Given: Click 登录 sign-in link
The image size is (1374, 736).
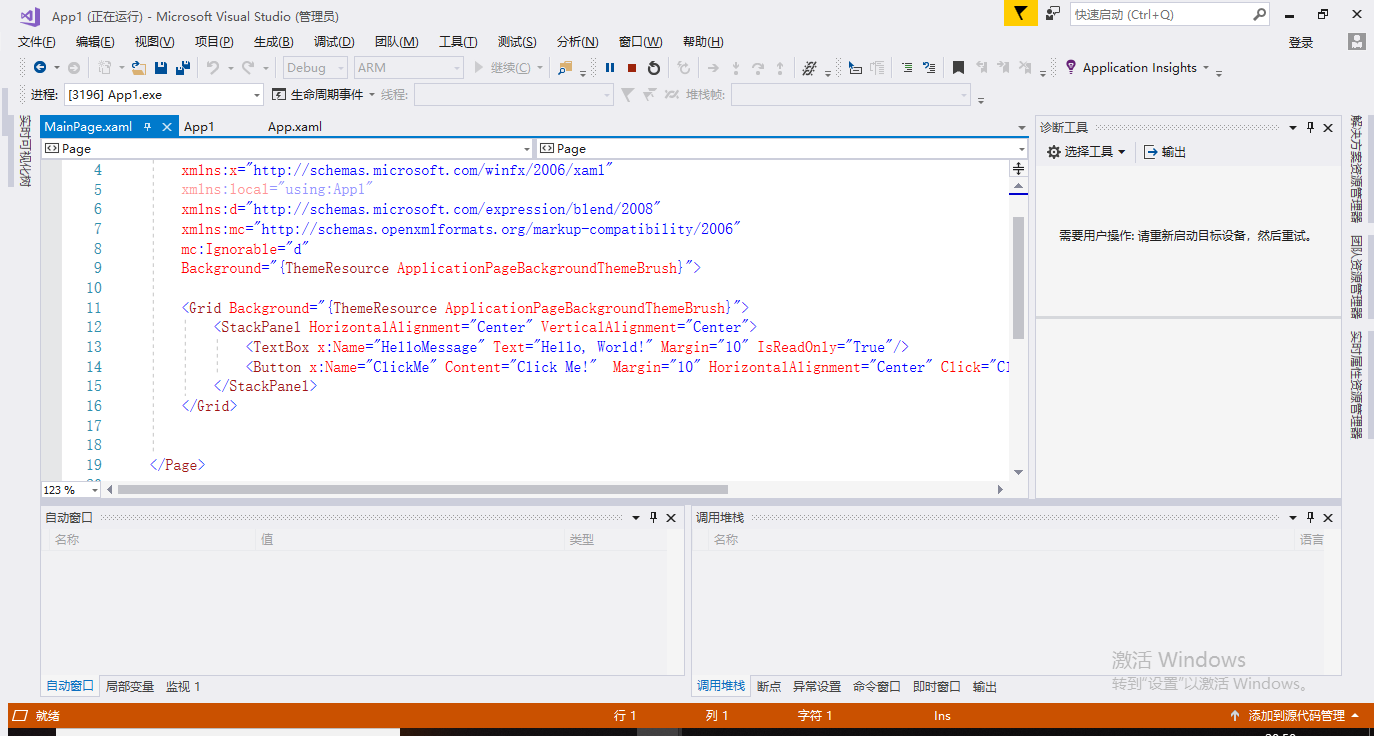Looking at the screenshot, I should coord(1301,42).
